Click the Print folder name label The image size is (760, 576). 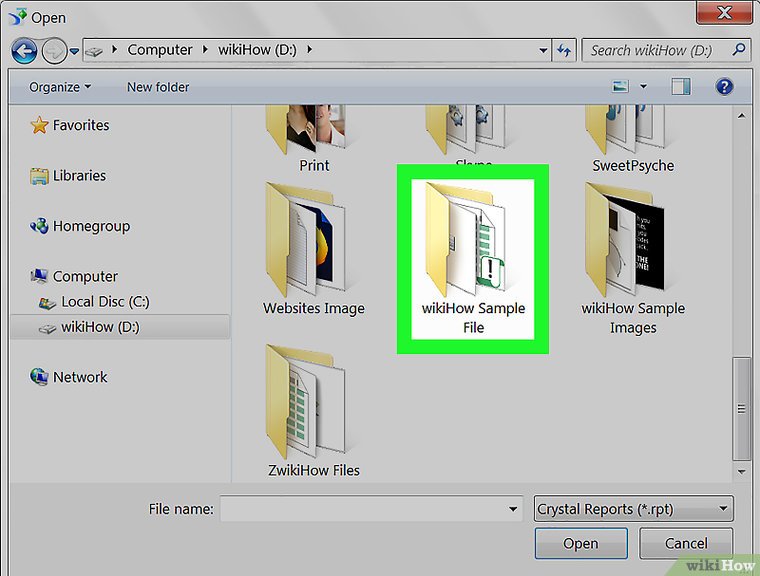pyautogui.click(x=314, y=166)
